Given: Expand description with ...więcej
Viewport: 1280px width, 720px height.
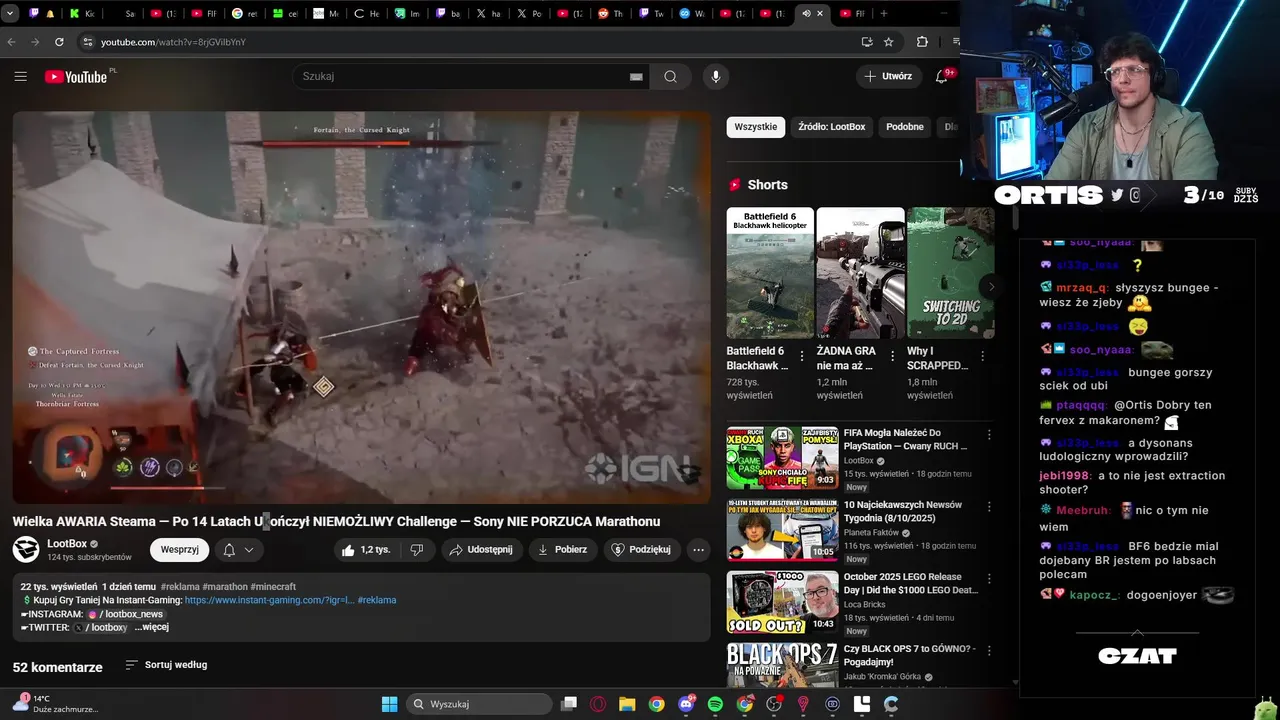Looking at the screenshot, I should pyautogui.click(x=152, y=627).
